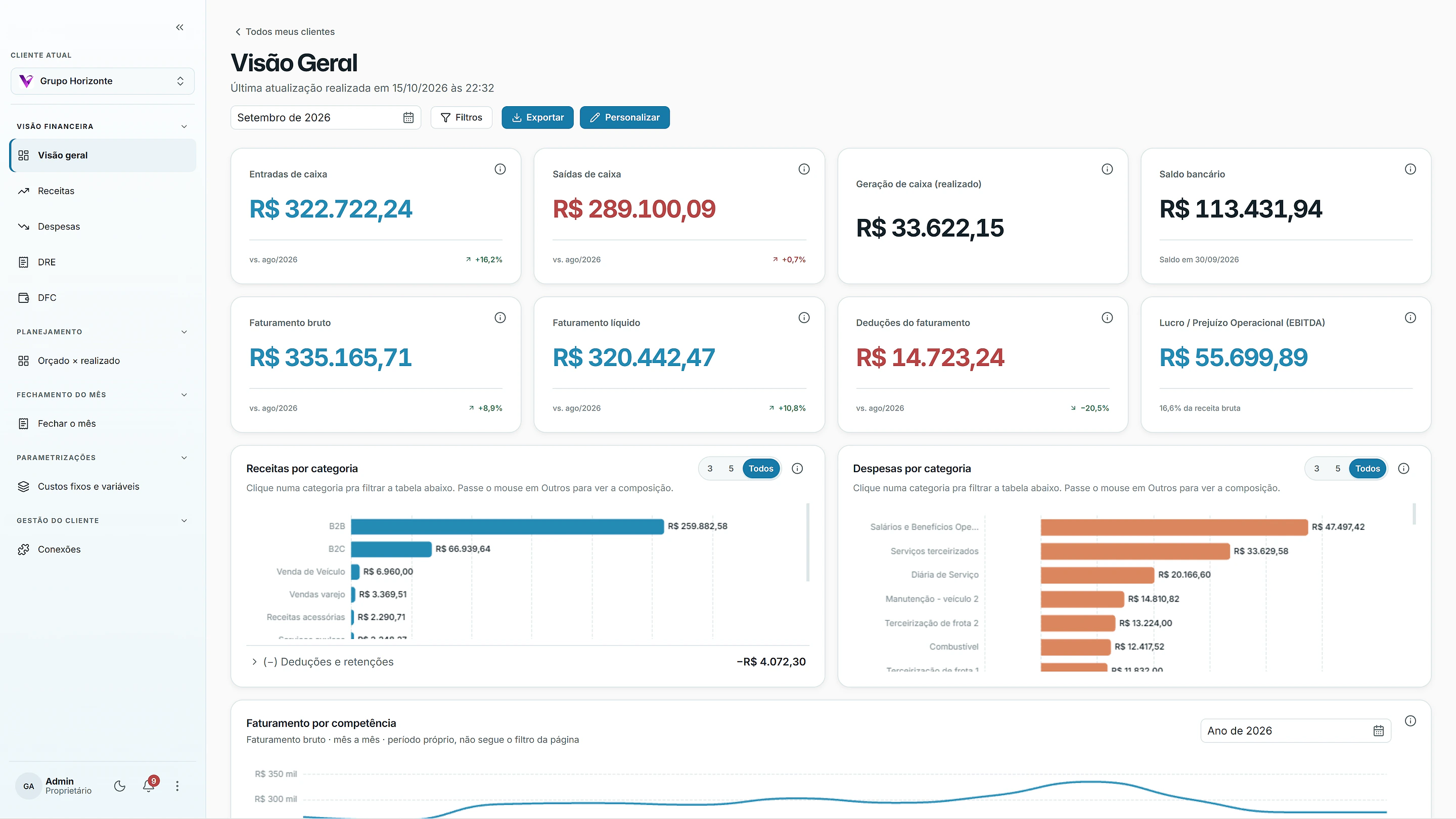Open info icon for Despesas por categoria
The image size is (1456, 819).
coord(1403,469)
